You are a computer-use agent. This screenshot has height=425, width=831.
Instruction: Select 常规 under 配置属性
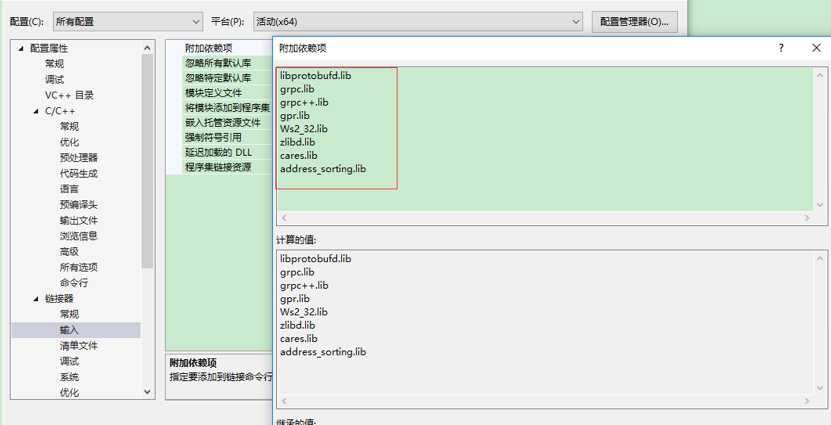[x=54, y=64]
